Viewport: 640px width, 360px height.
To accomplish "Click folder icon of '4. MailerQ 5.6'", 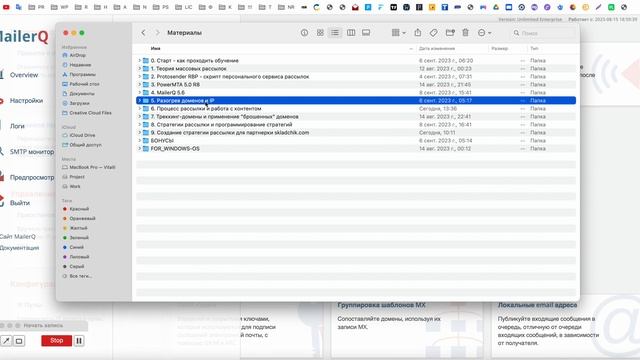I will point(146,93).
